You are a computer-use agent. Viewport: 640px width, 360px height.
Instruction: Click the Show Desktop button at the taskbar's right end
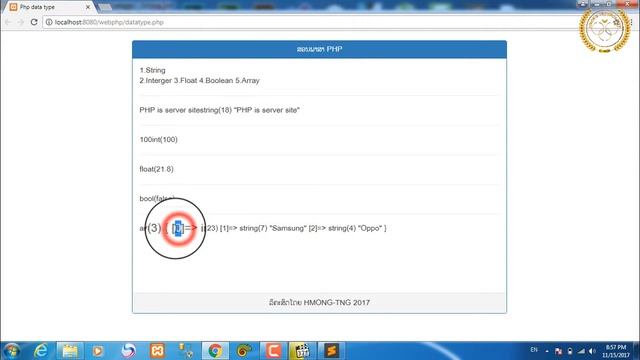(x=636, y=351)
